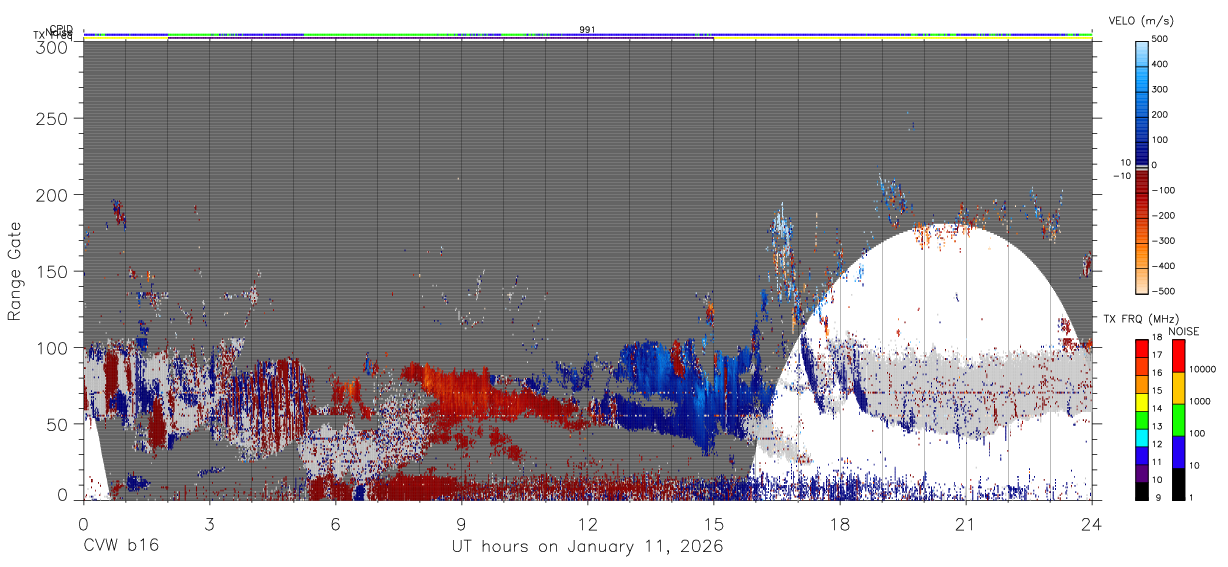
Task: Click the '200' Range Gate axis tick
Action: [x=51, y=194]
